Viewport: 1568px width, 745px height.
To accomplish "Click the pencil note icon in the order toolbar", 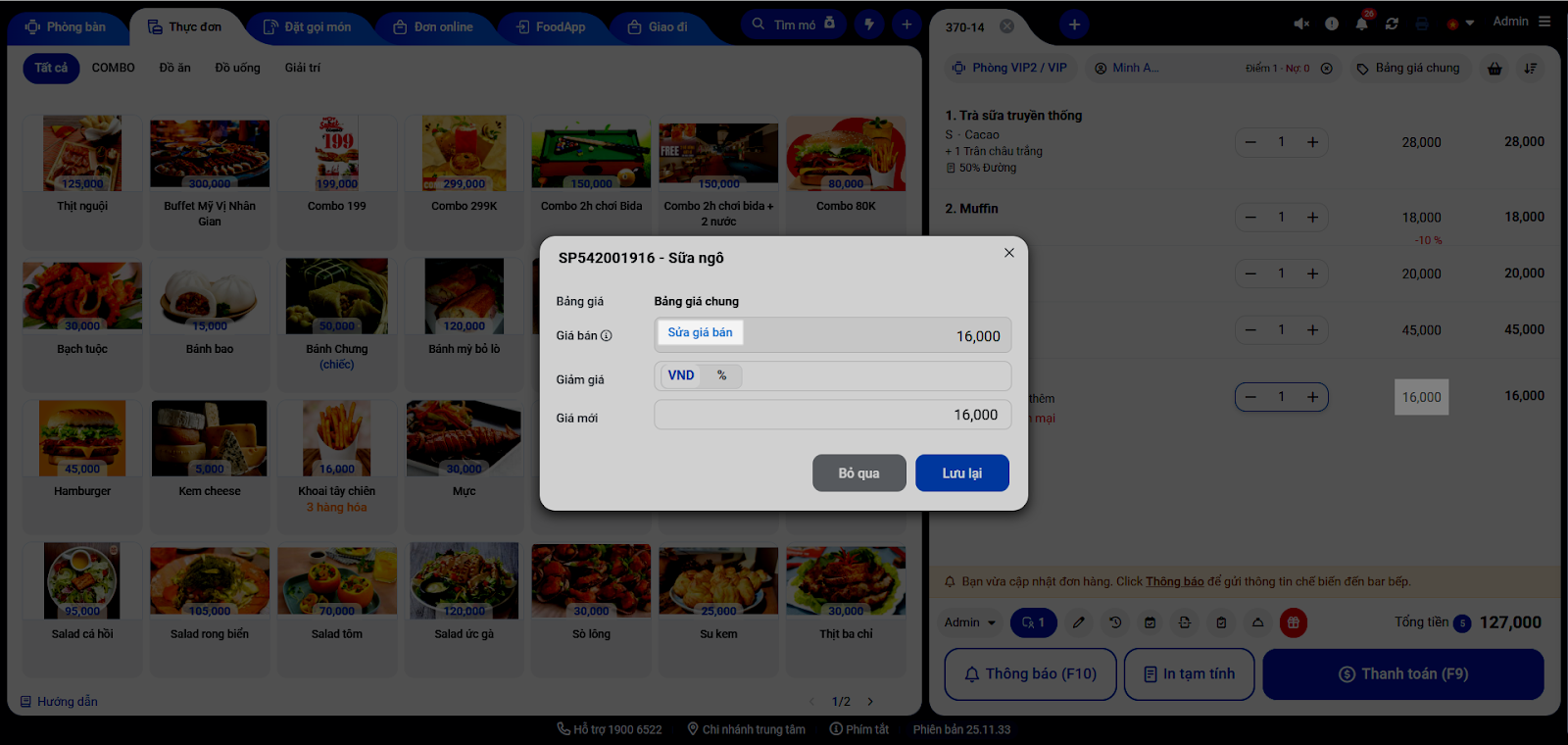I will point(1079,622).
